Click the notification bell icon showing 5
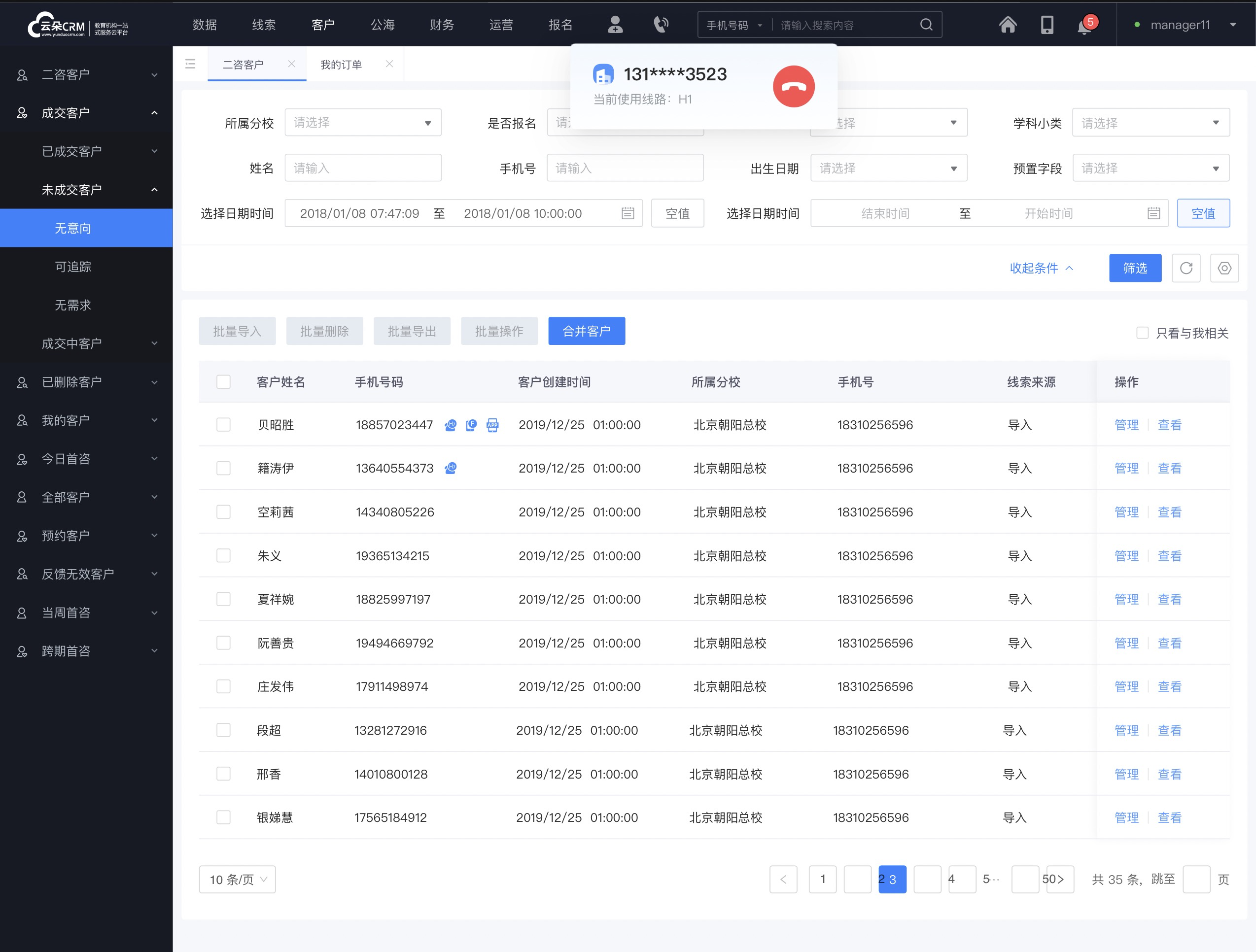Screen dimensions: 1256x952 coord(1085,25)
